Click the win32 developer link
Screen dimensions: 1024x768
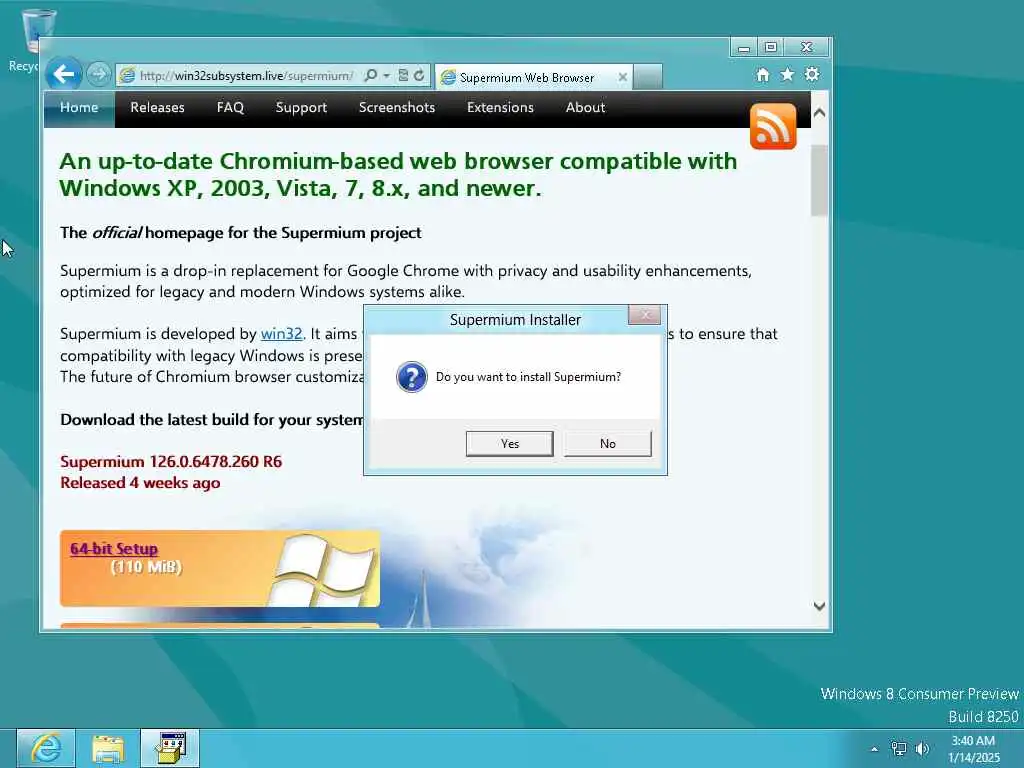click(x=281, y=334)
